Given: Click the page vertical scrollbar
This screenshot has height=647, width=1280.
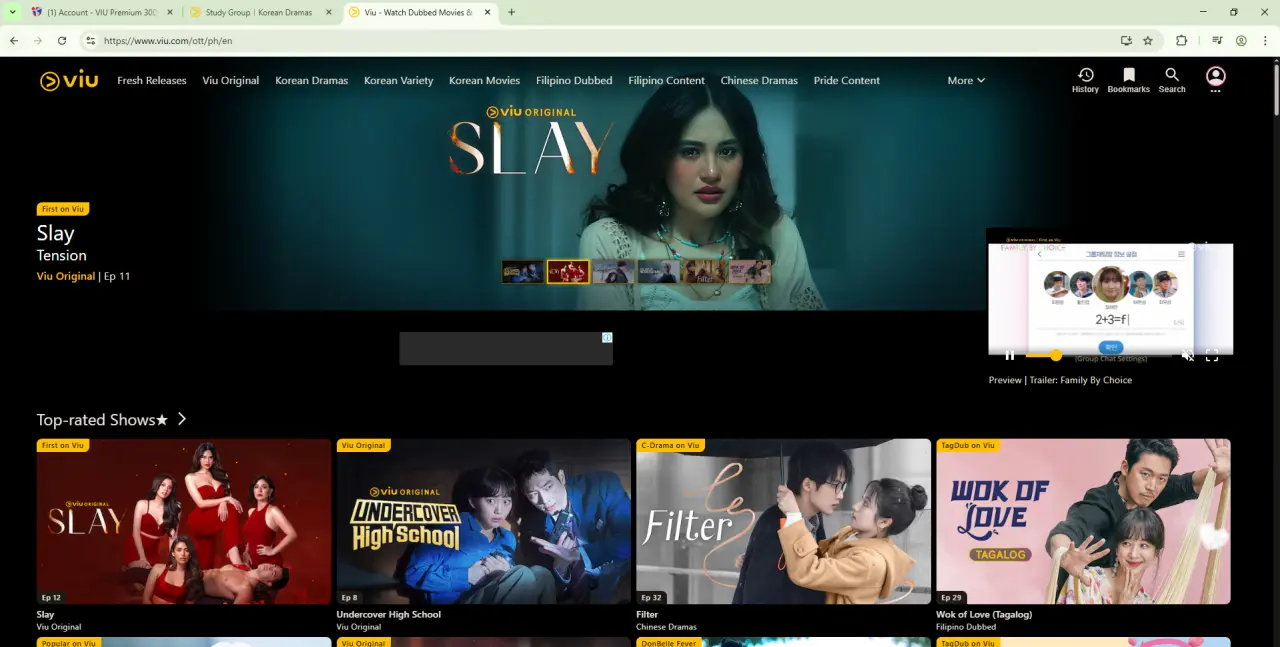Looking at the screenshot, I should (x=1275, y=90).
